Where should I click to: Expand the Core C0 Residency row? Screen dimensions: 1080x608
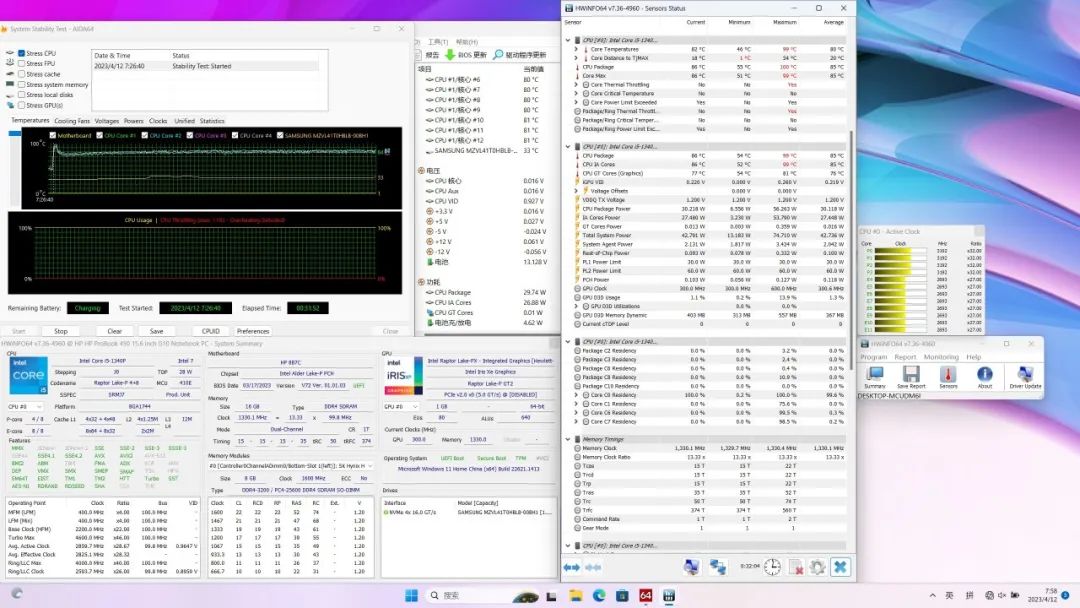pos(577,395)
